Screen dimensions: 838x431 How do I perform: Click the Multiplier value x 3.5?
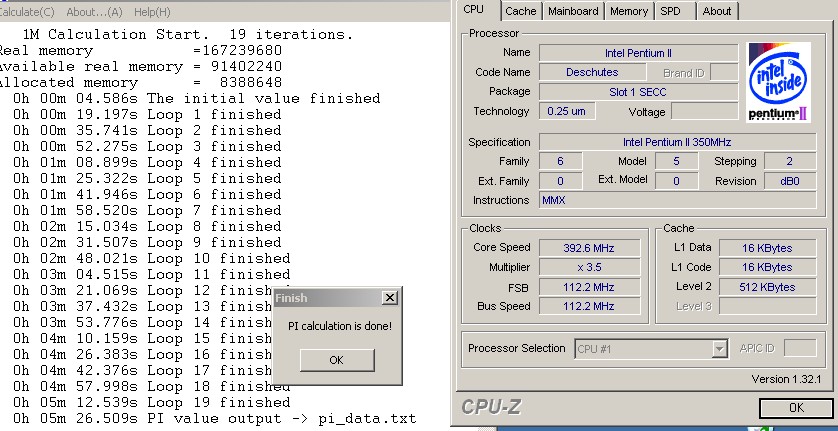(589, 267)
